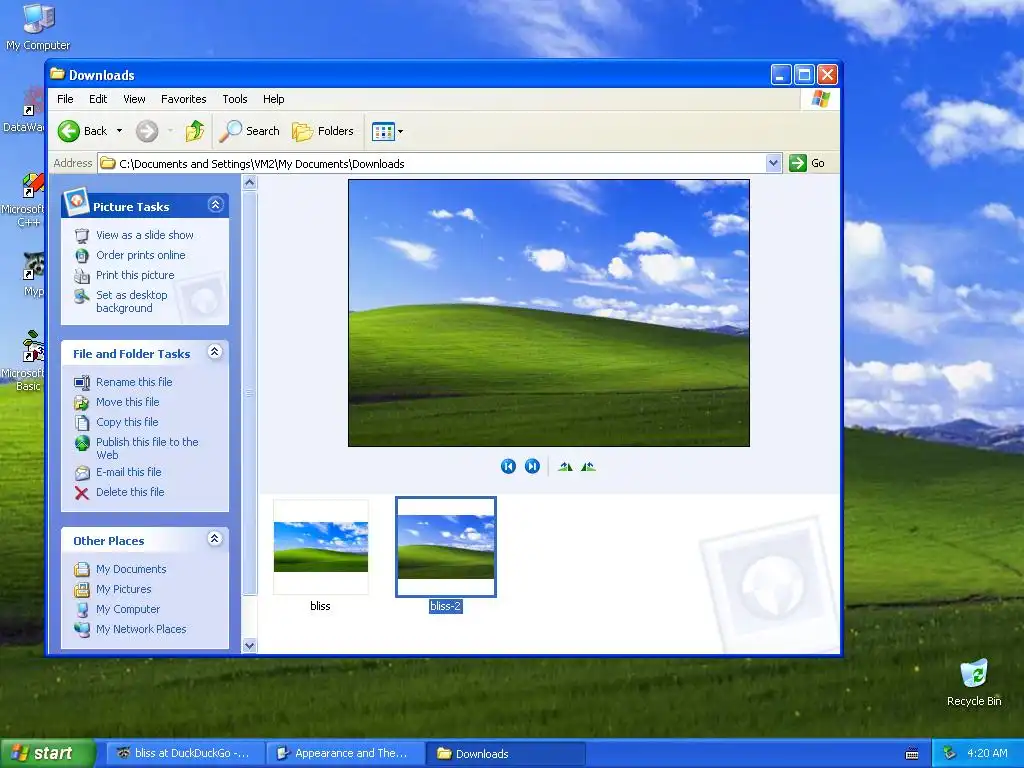
Task: Click the keyboard icon in taskbar
Action: point(912,754)
